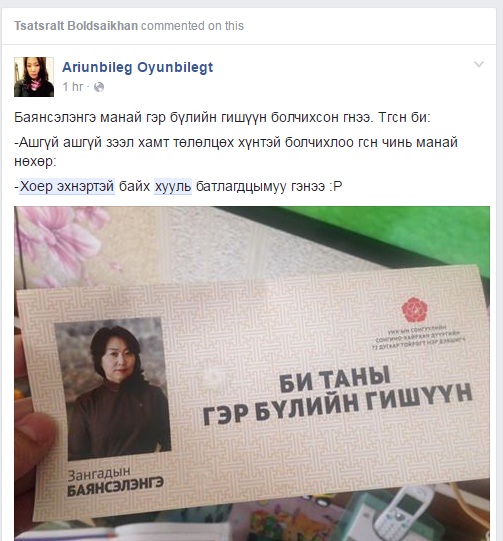This screenshot has width=503, height=541.
Task: Click the "commented on this" header text
Action: tap(193, 26)
